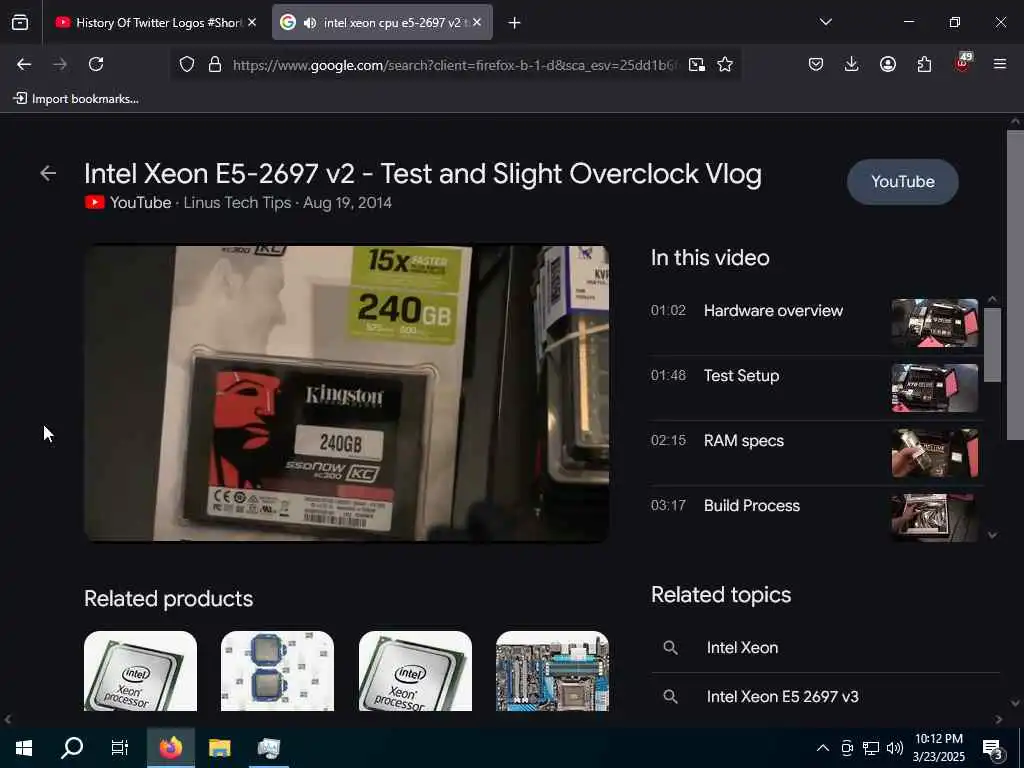This screenshot has width=1024, height=768.
Task: Click the browser forward arrow
Action: tap(60, 64)
